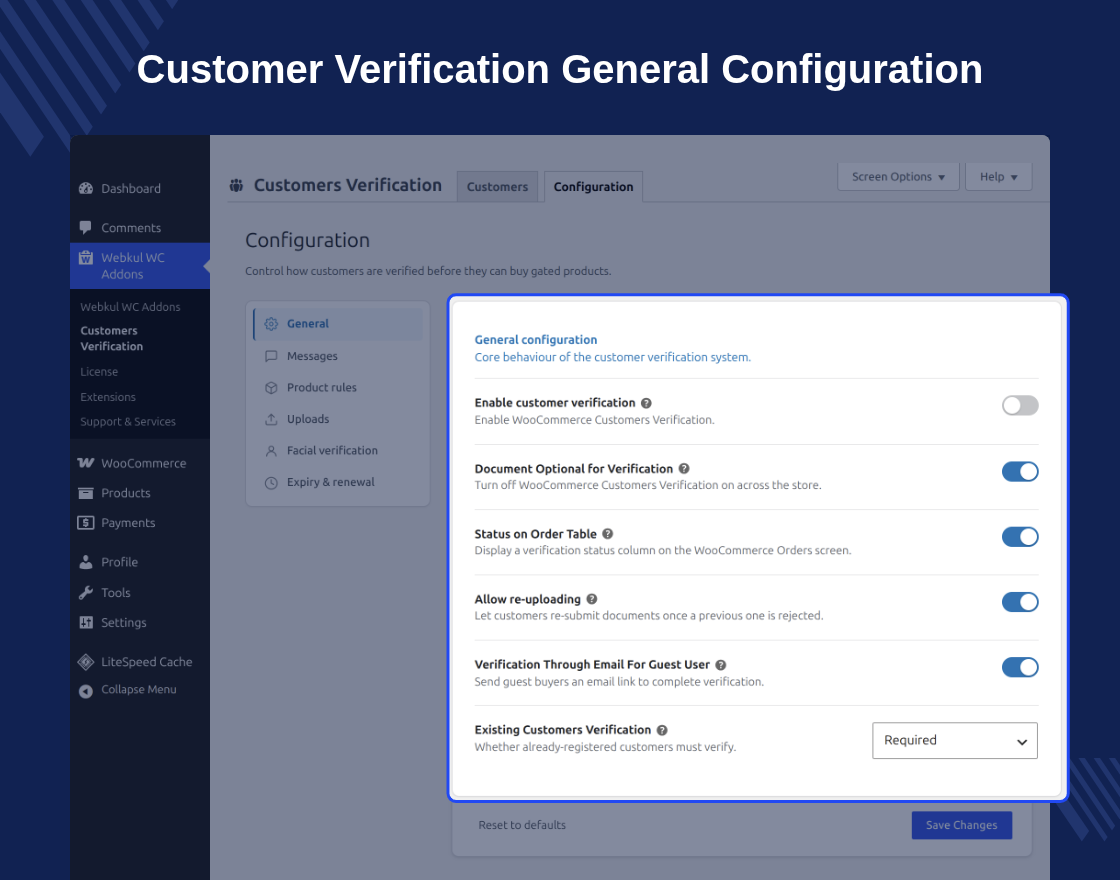
Task: Click the Facial verification person icon
Action: [271, 451]
